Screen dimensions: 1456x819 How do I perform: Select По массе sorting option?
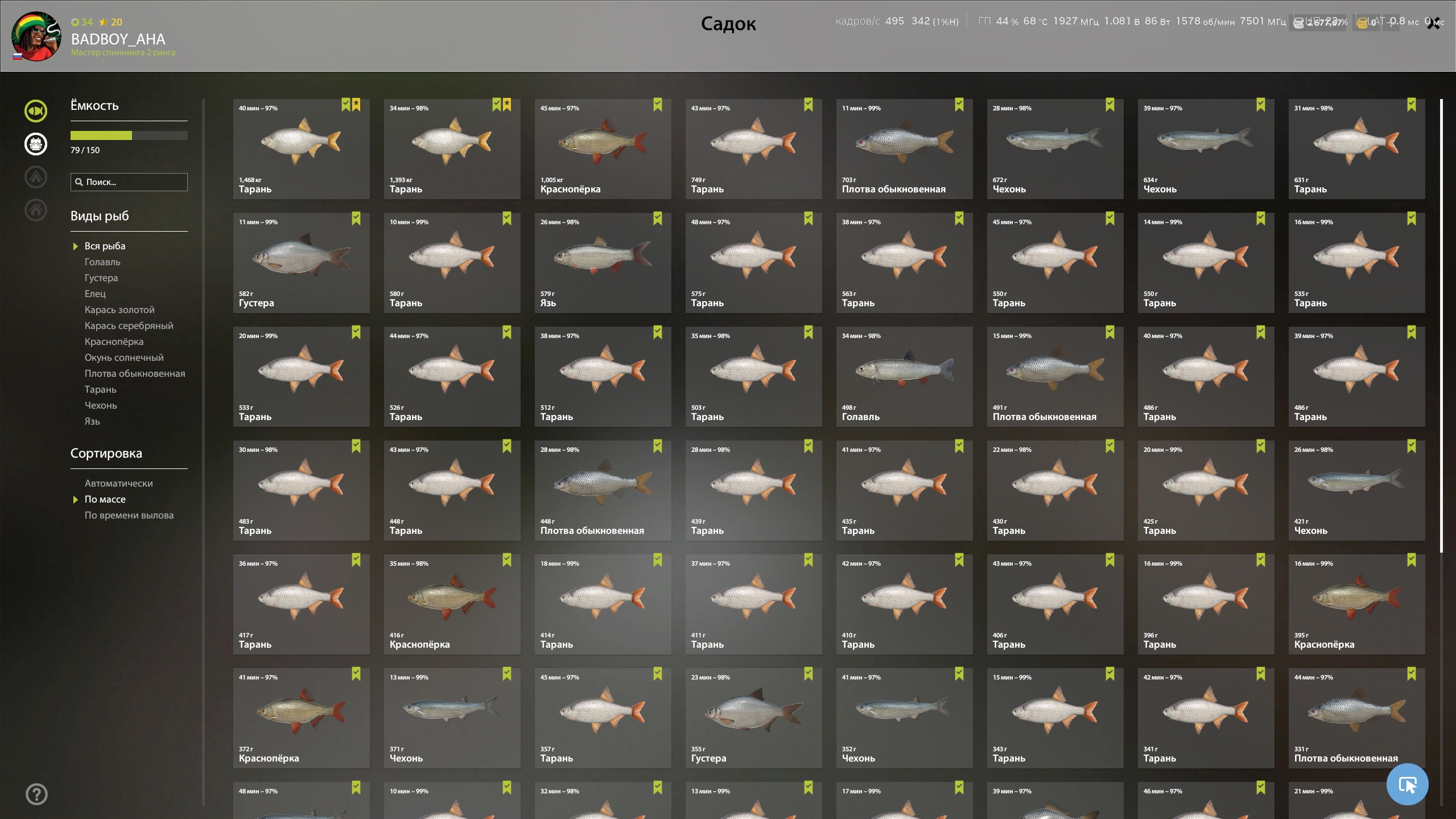pos(105,499)
